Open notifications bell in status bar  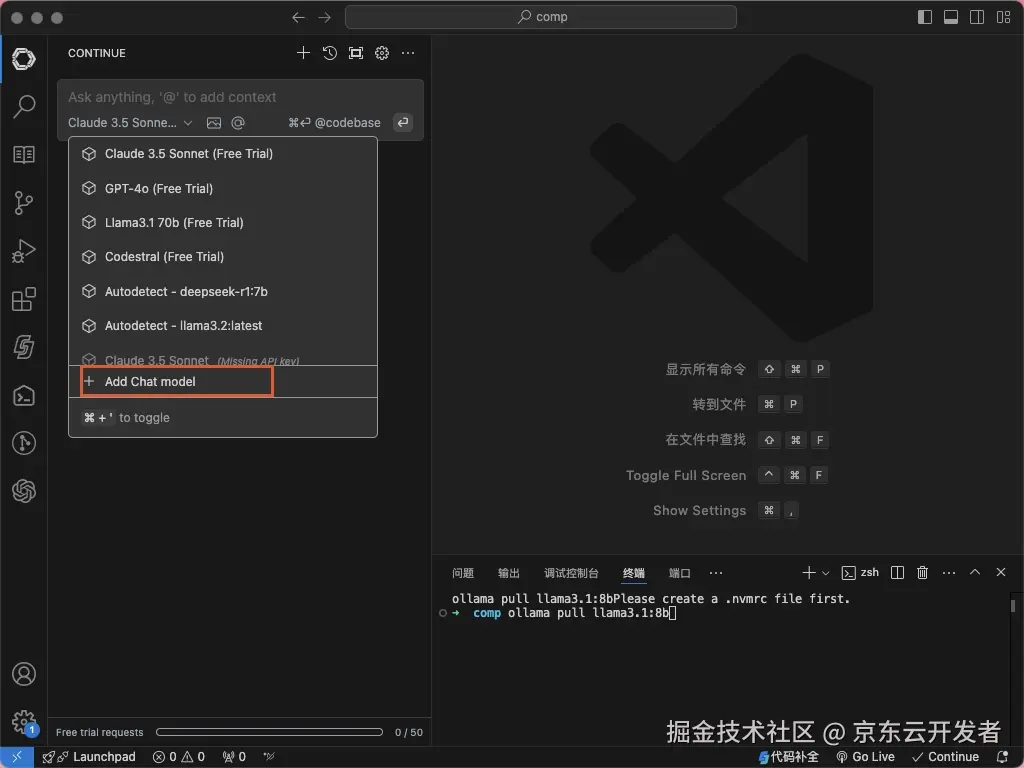pyautogui.click(x=1003, y=757)
